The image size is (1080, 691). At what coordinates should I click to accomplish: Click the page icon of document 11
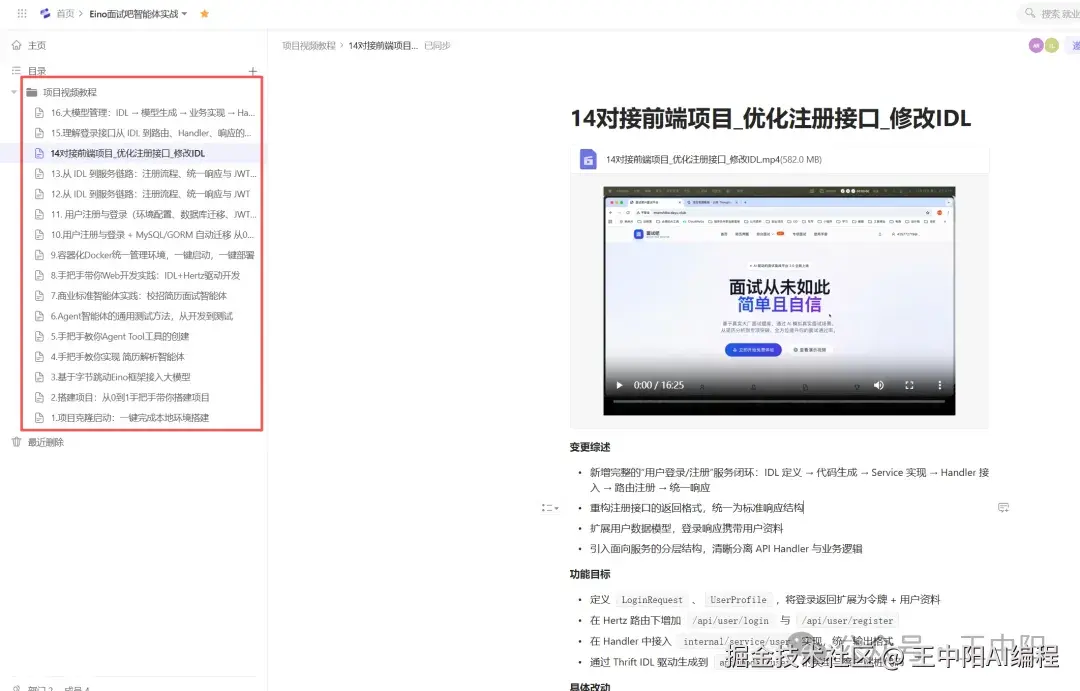coord(39,214)
